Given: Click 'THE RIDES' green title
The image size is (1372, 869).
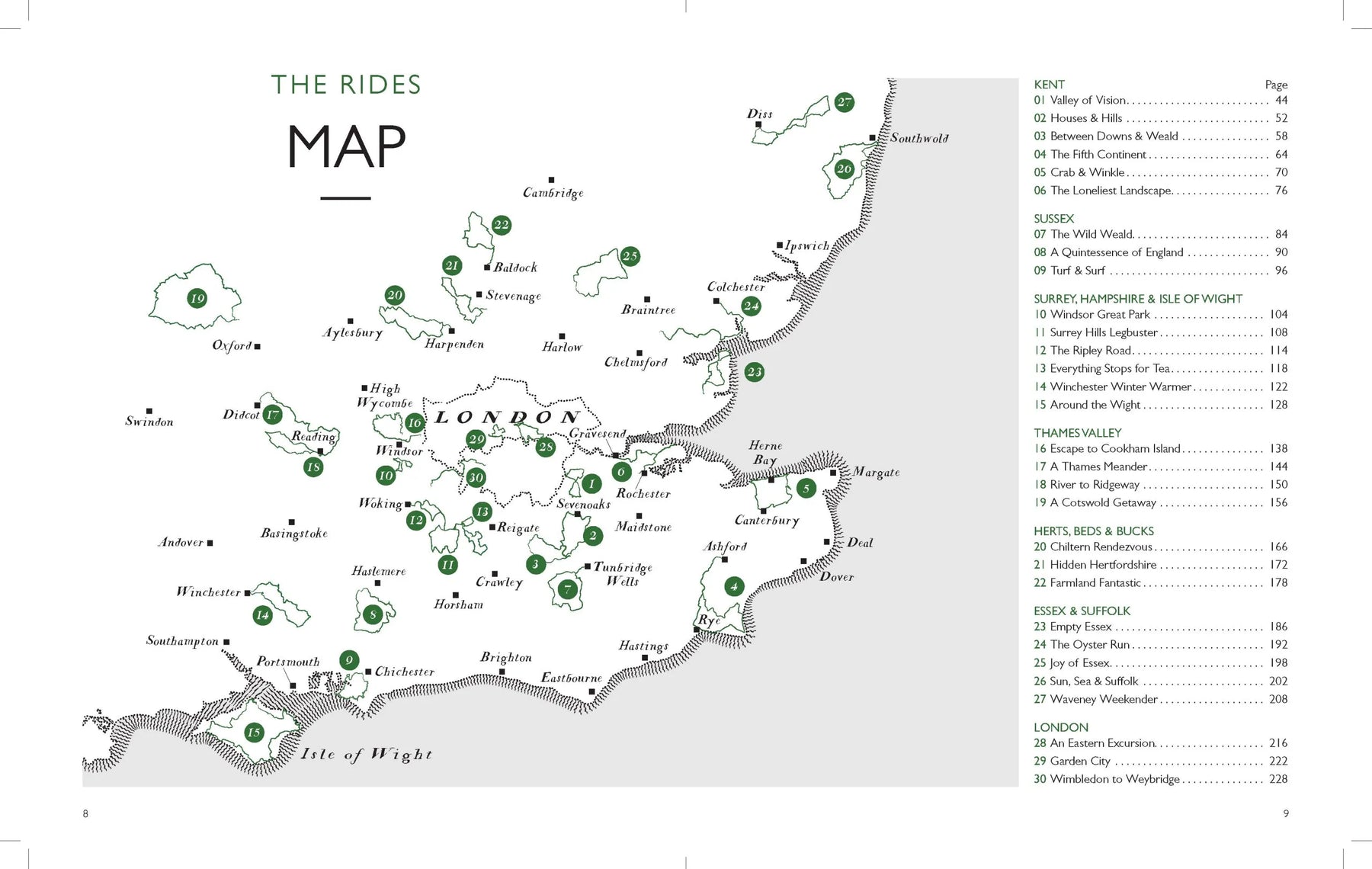Looking at the screenshot, I should click(346, 85).
